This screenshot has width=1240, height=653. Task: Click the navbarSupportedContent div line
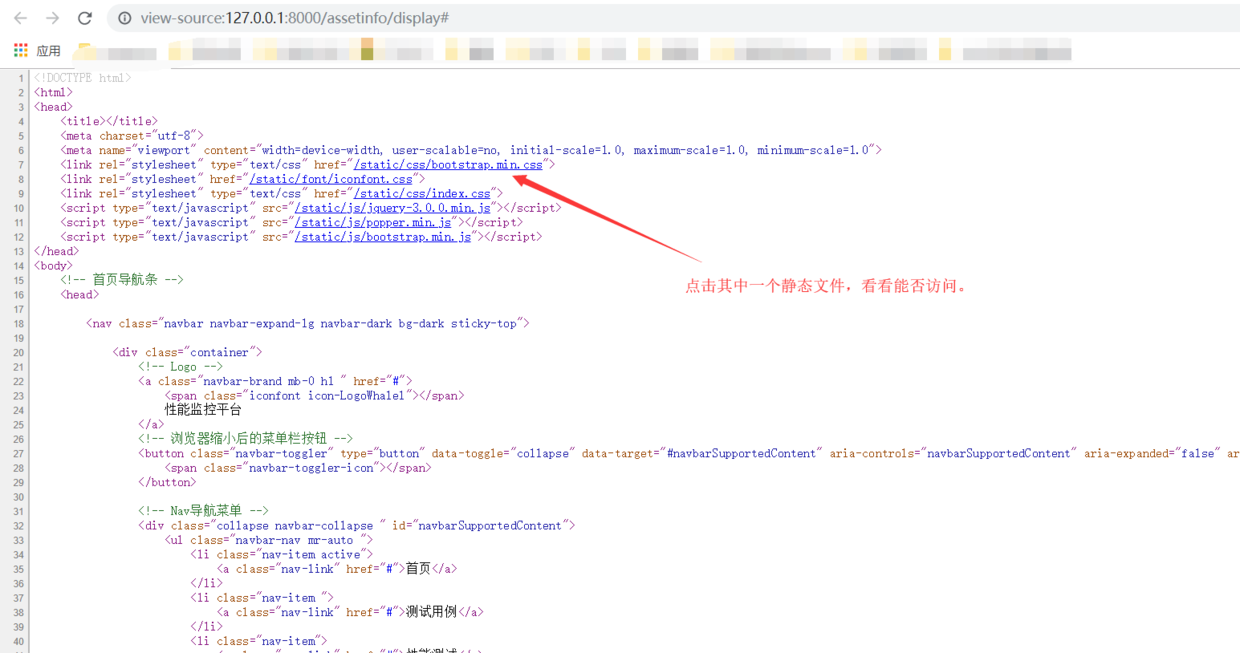coord(357,525)
